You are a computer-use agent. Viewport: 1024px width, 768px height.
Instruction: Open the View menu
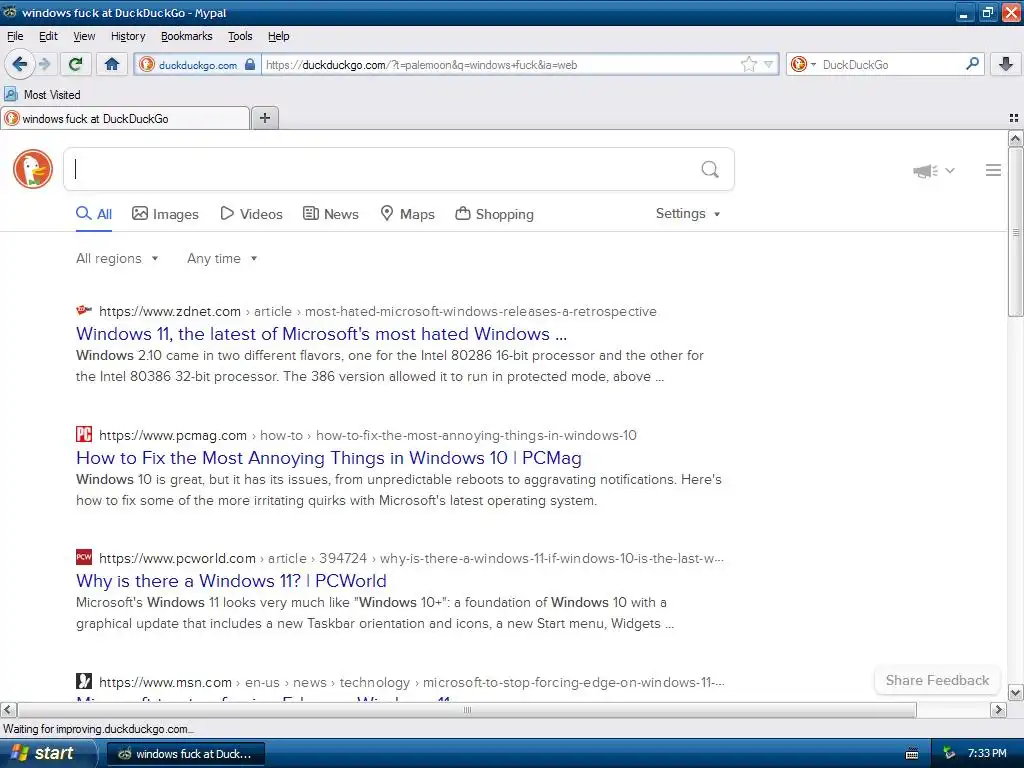coord(84,36)
